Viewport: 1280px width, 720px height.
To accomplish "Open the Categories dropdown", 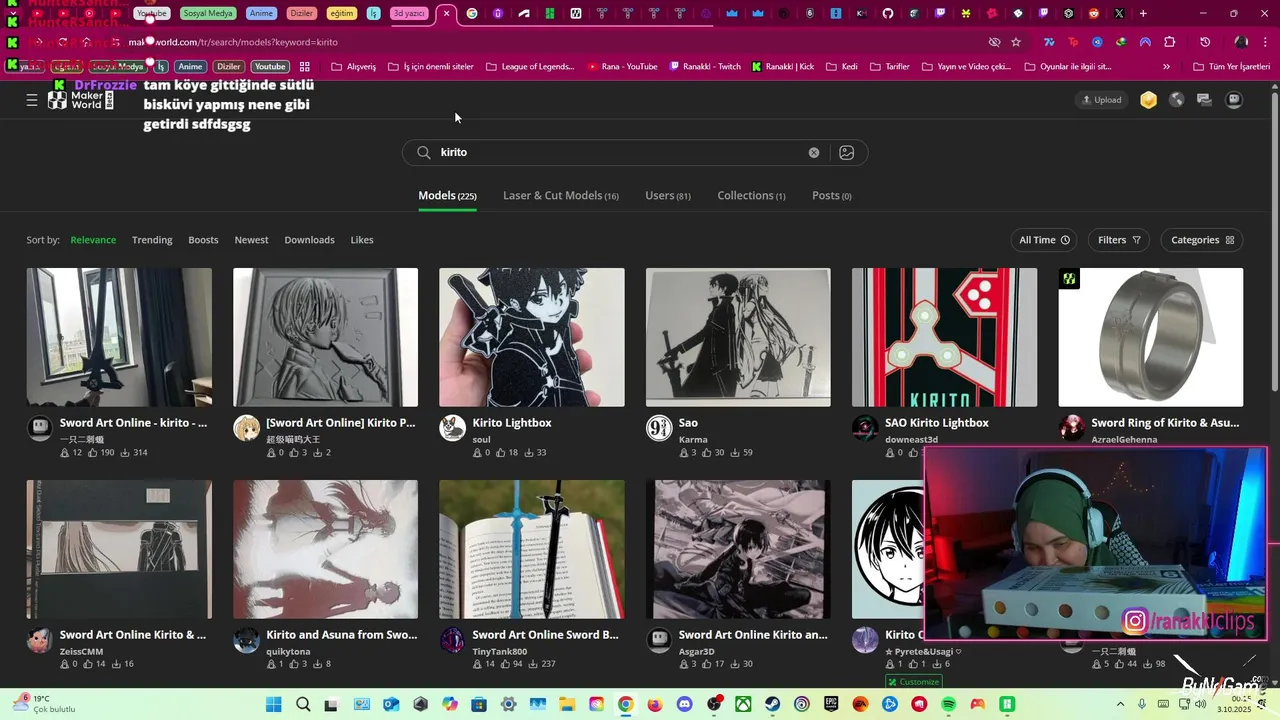I will 1202,240.
